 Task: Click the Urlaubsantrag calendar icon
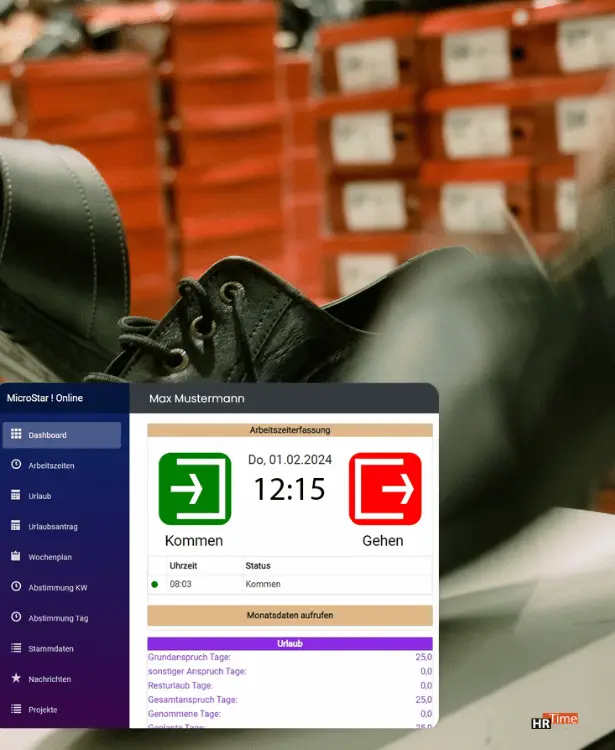(16, 526)
